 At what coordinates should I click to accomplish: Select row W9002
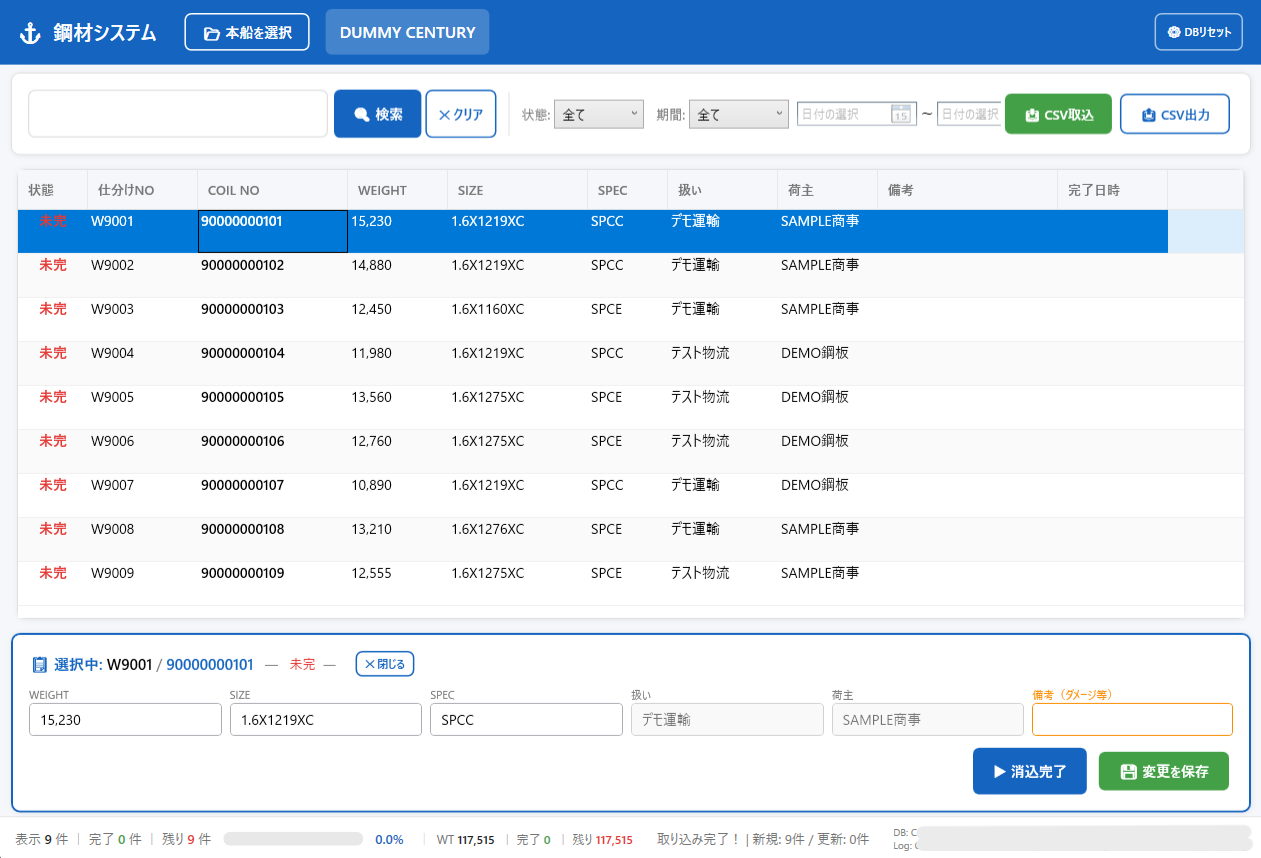coord(631,275)
